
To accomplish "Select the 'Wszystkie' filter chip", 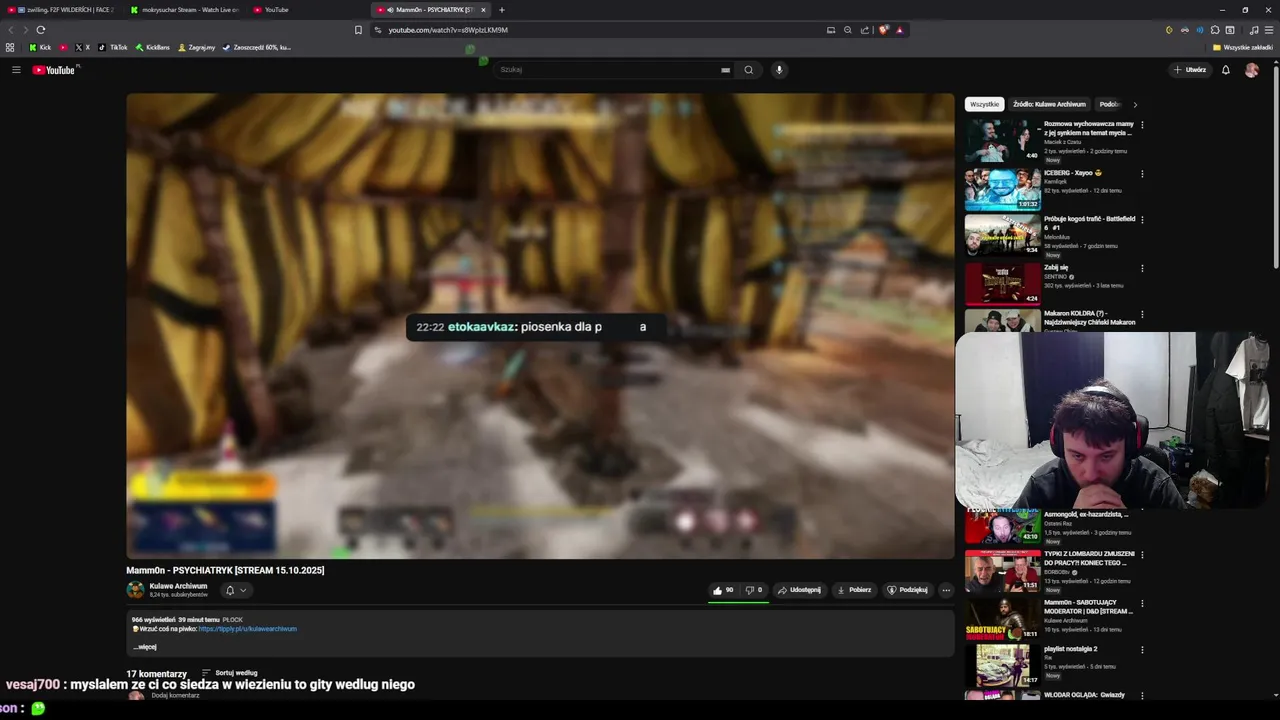I will coord(984,104).
